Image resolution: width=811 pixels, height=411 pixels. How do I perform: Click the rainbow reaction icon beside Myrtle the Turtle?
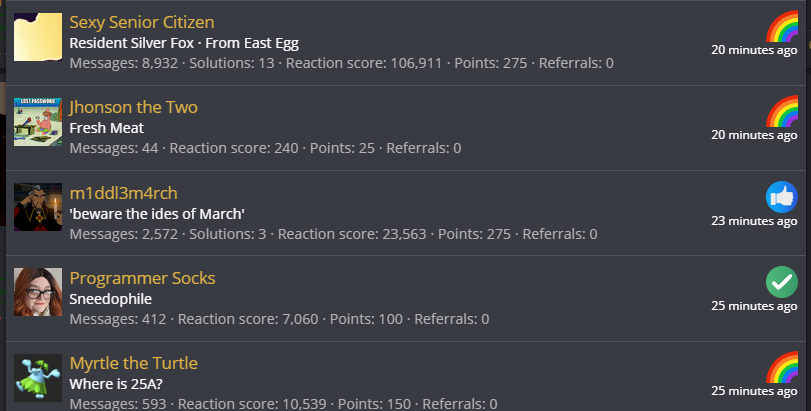coord(782,367)
